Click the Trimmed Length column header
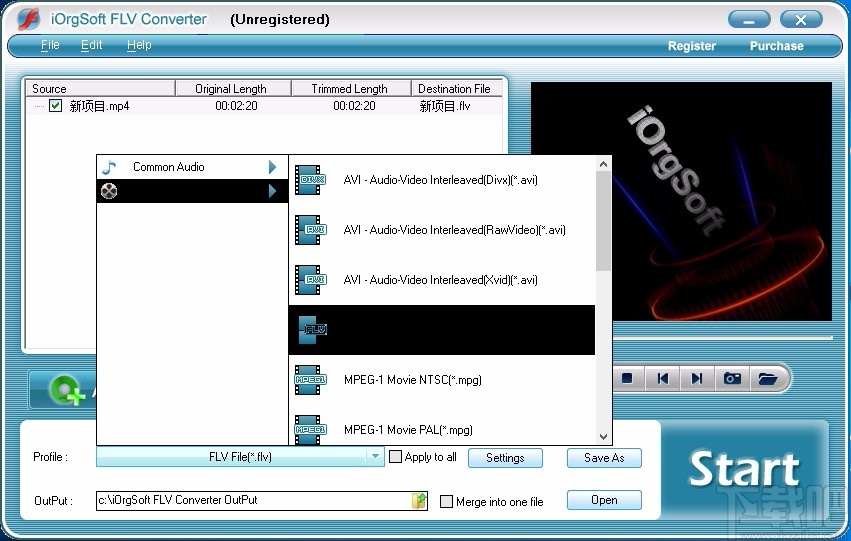Image resolution: width=851 pixels, height=541 pixels. 351,88
